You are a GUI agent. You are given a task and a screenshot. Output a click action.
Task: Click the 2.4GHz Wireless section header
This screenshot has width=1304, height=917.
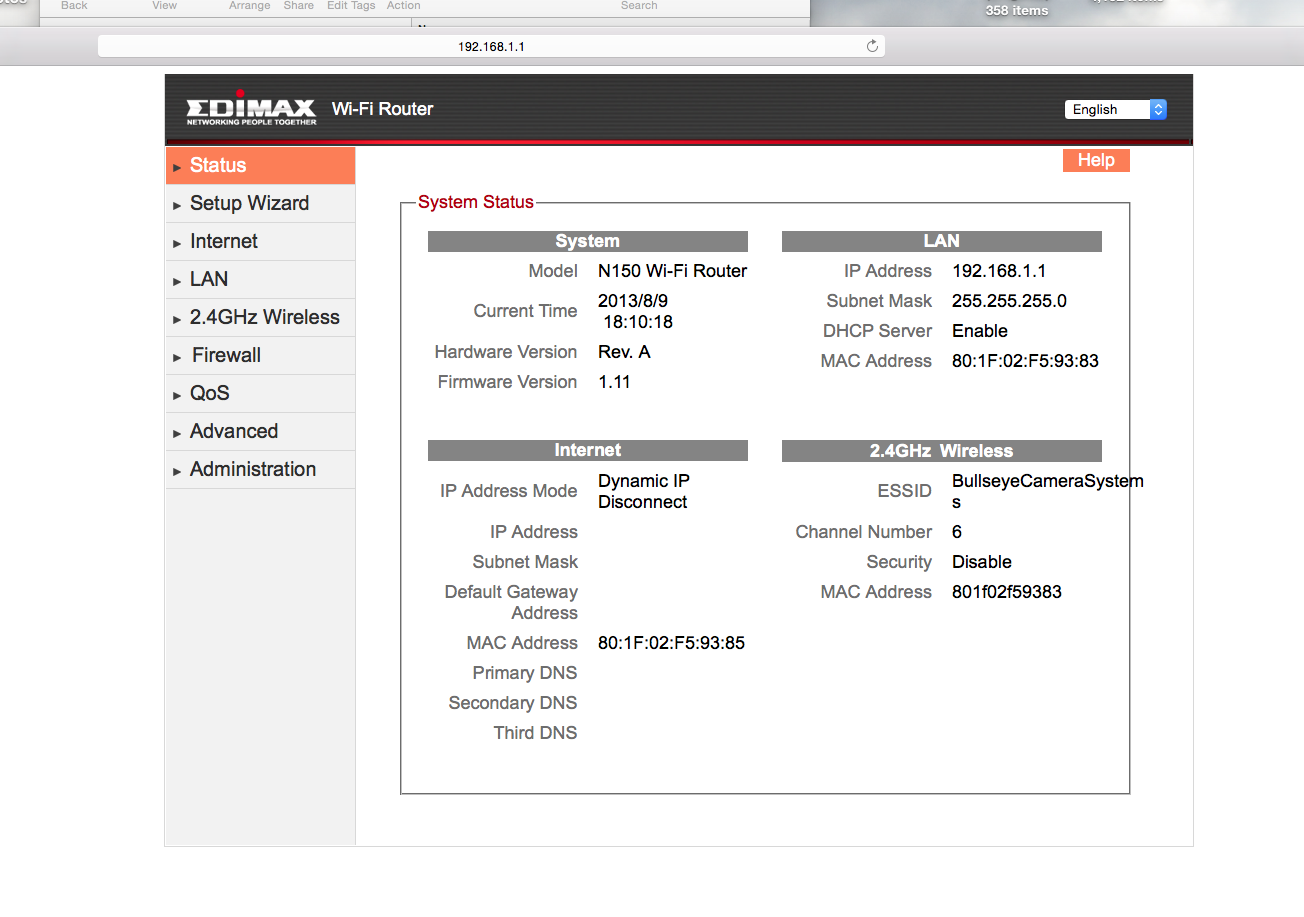942,451
